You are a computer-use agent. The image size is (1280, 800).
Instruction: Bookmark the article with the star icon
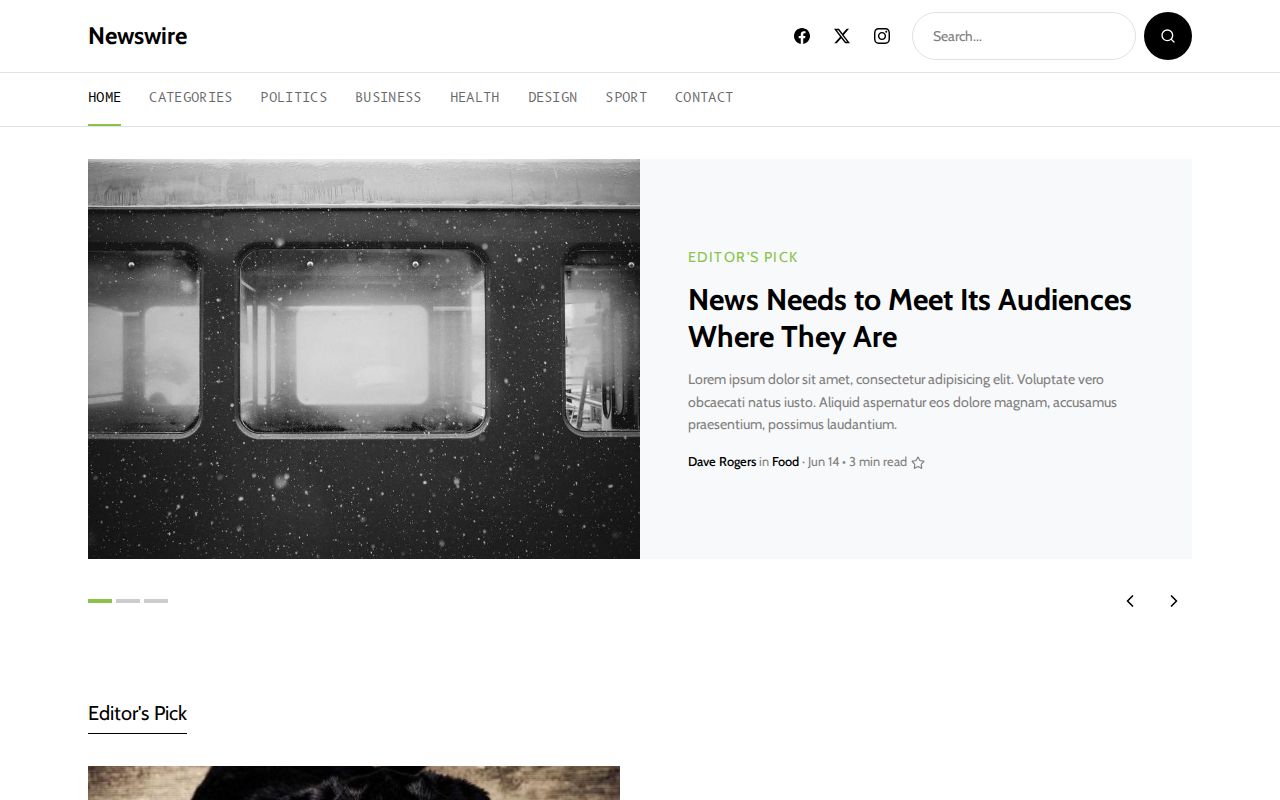918,463
